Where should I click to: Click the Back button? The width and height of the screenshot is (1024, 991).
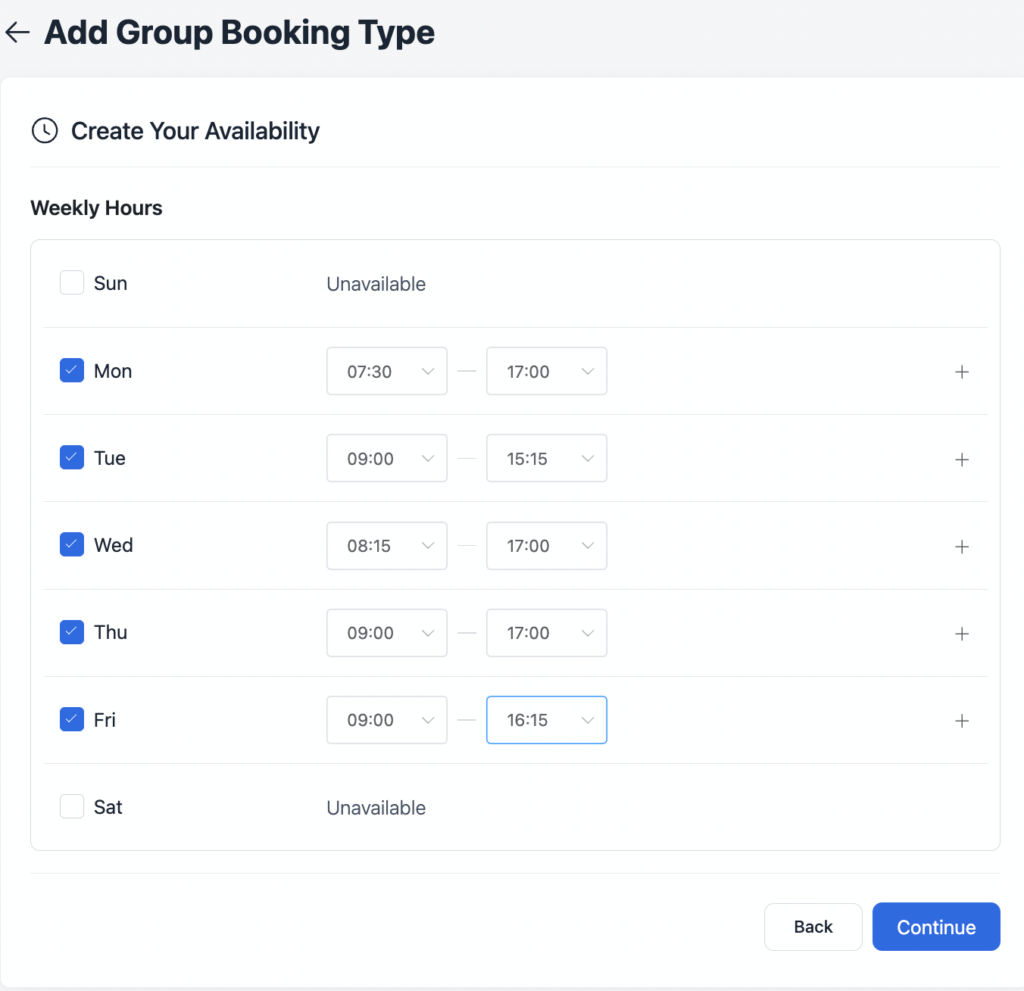pyautogui.click(x=812, y=927)
